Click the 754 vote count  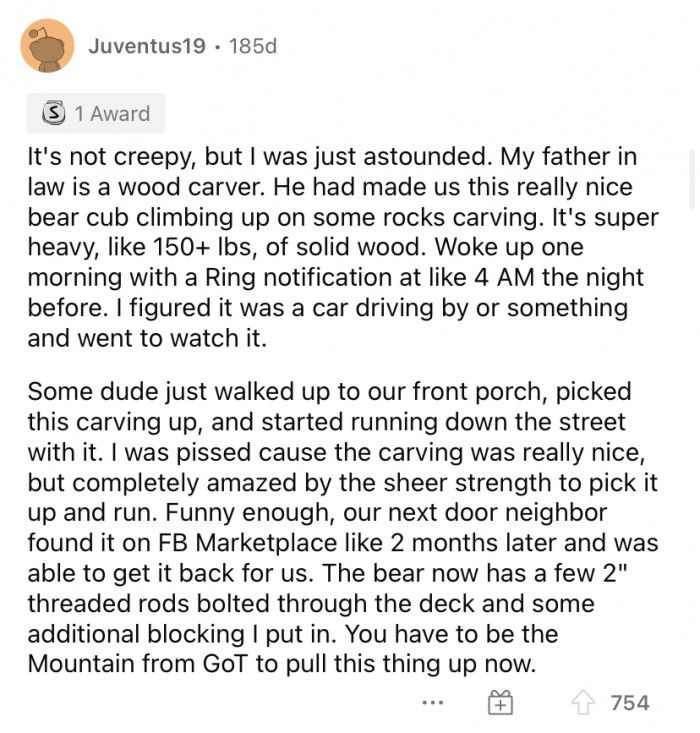click(x=630, y=703)
